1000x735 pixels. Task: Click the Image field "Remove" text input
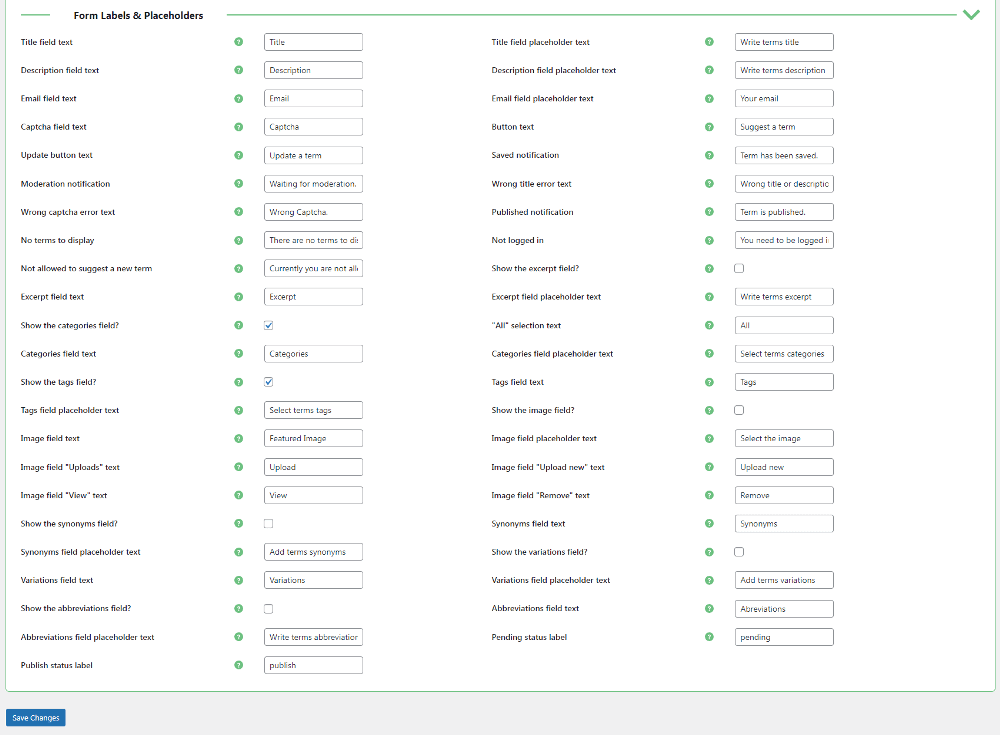click(783, 495)
